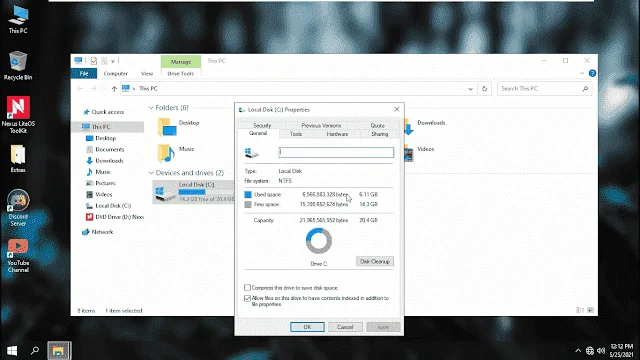Click Cancel in Properties dialog
Viewport: 640px width, 360px height.
(x=345, y=327)
